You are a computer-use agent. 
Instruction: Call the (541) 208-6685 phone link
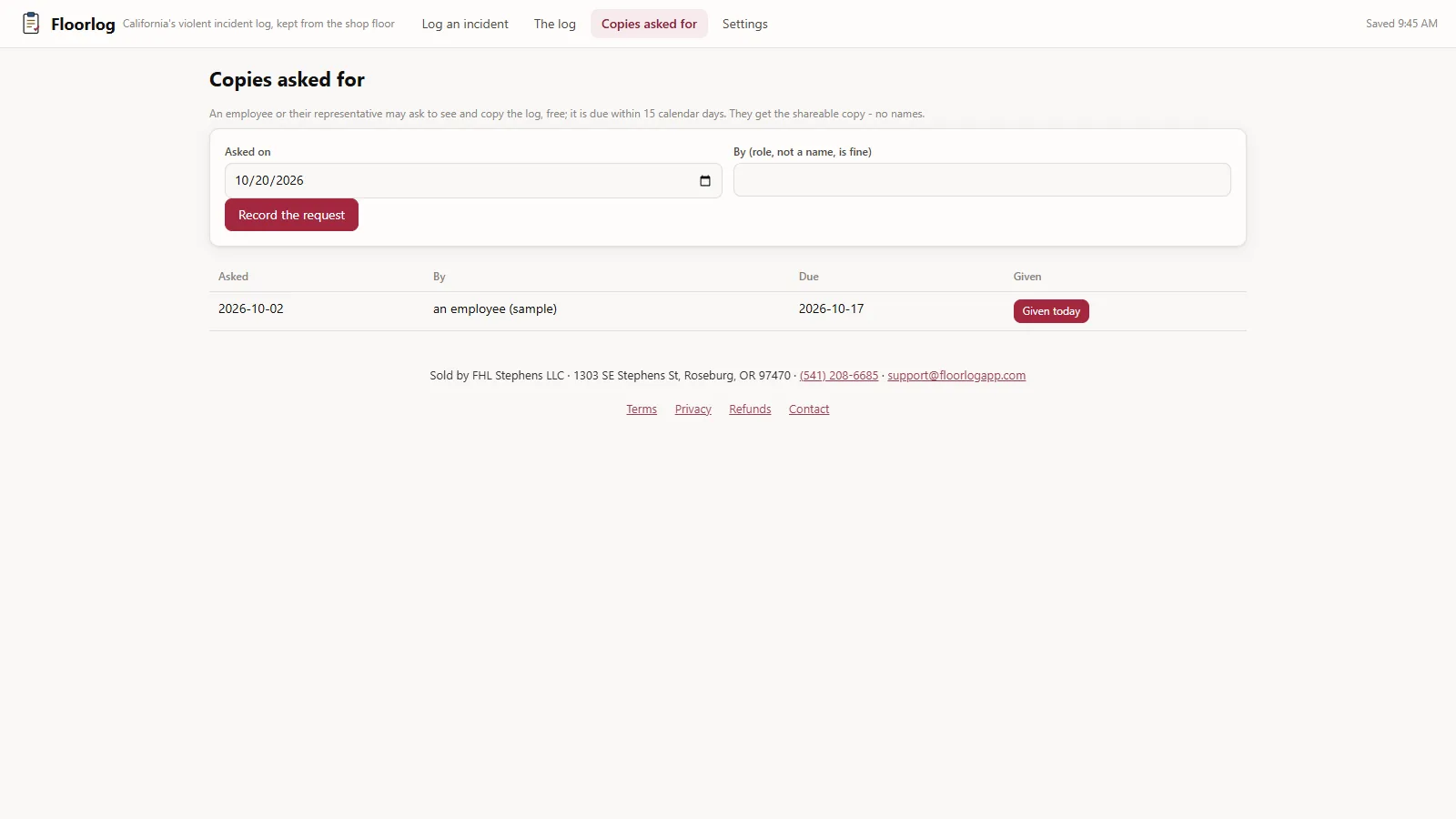(x=839, y=376)
